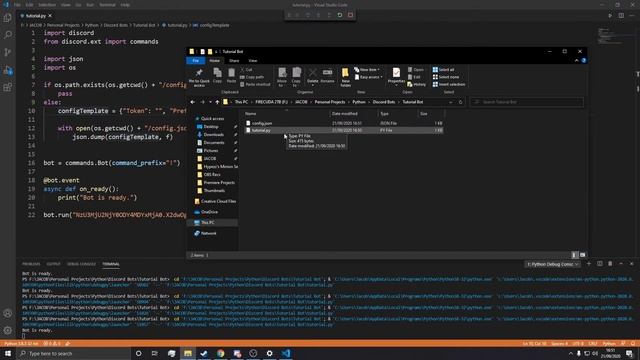Collapse the File Explorer ribbon with the chevron
Image resolution: width=640 pixels, height=360 pixels.
576,60
